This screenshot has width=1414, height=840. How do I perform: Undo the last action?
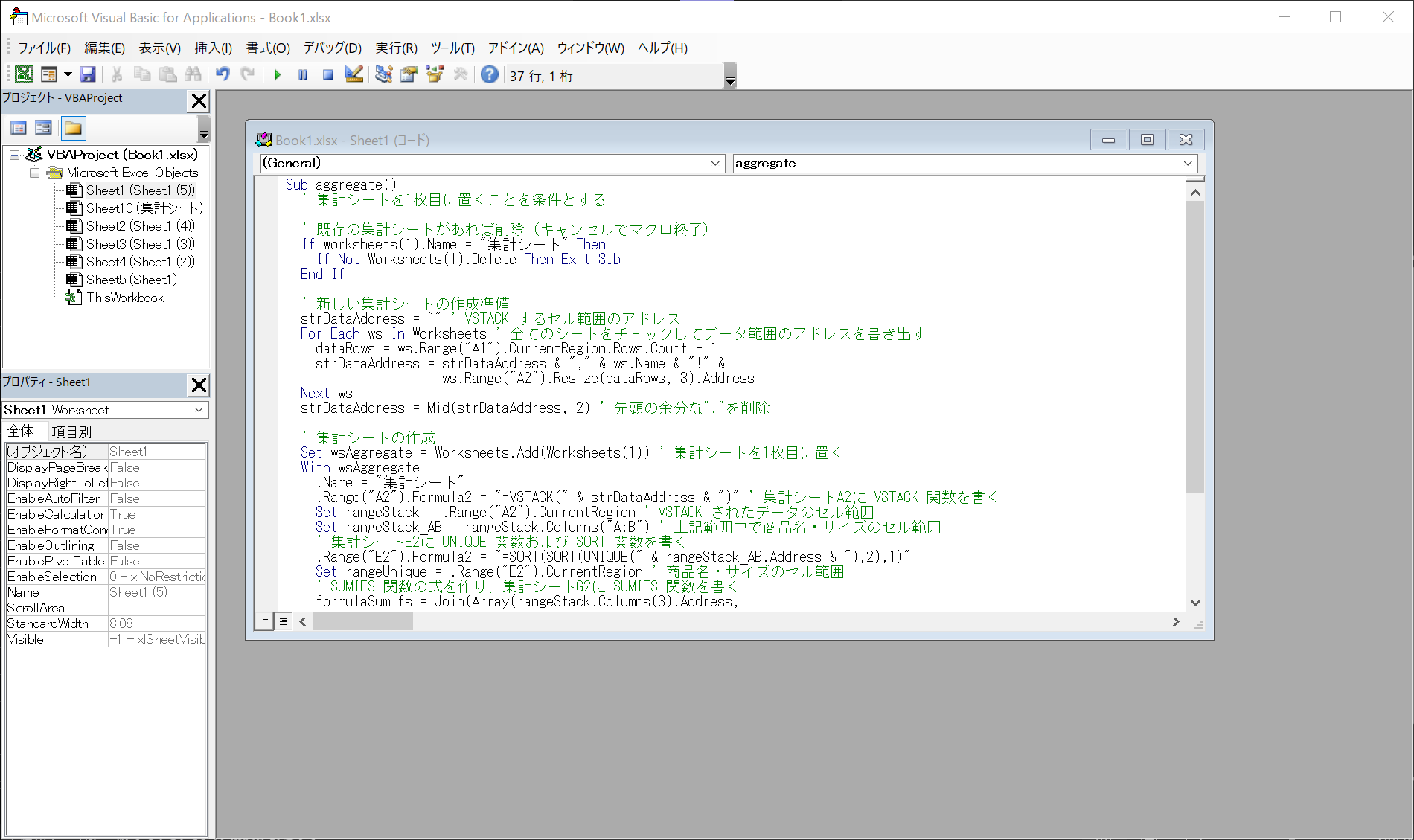click(223, 74)
